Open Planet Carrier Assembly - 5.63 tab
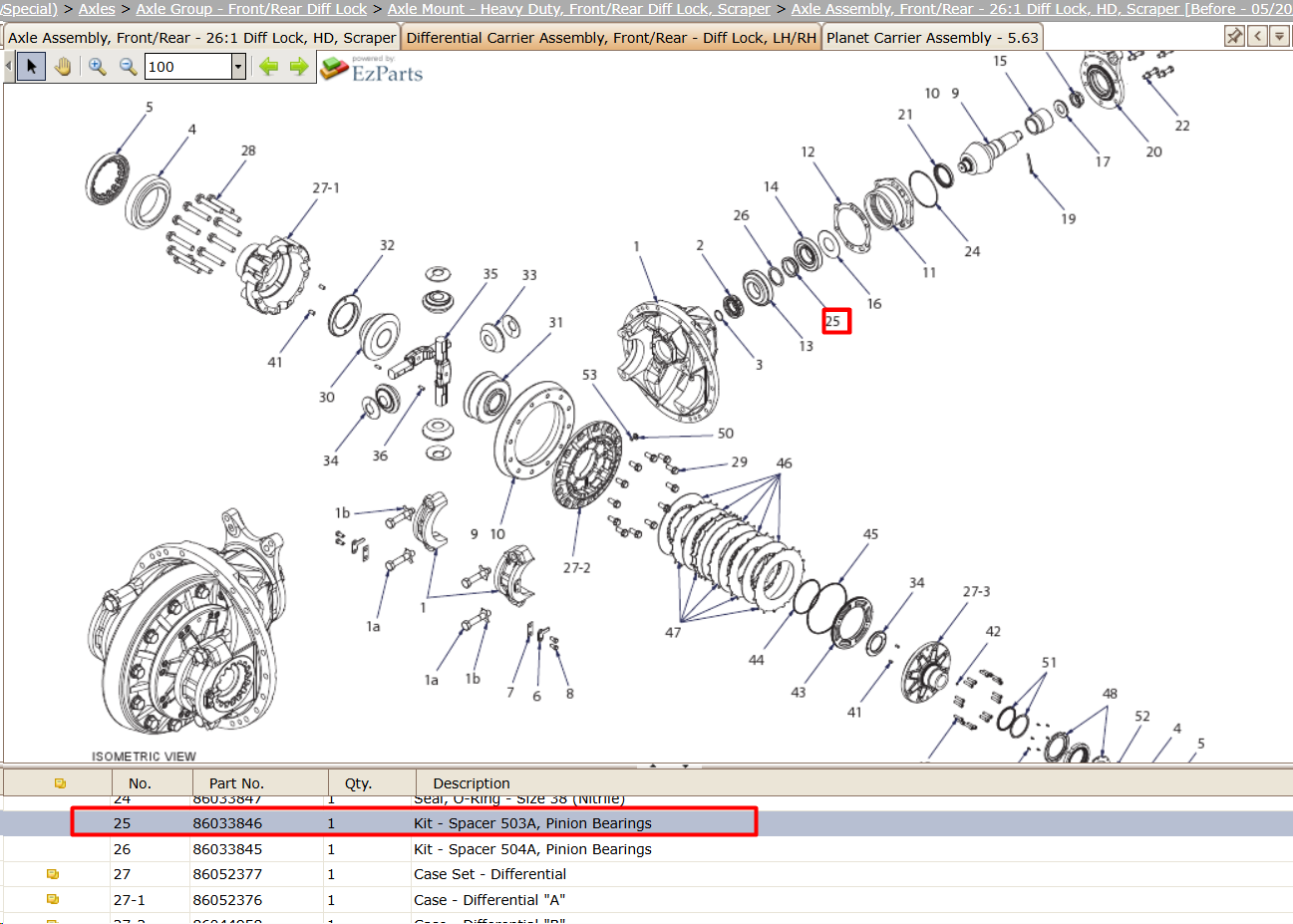This screenshot has width=1293, height=924. point(932,38)
